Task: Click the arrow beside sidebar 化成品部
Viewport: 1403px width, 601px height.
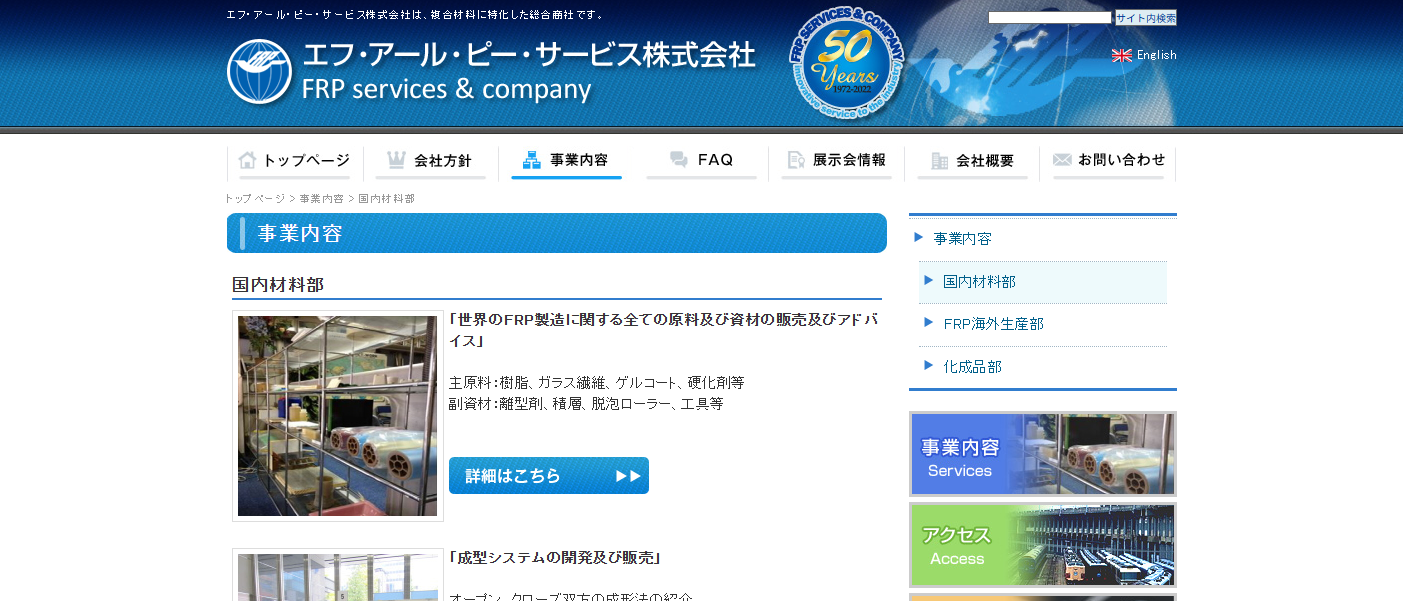Action: [x=928, y=366]
